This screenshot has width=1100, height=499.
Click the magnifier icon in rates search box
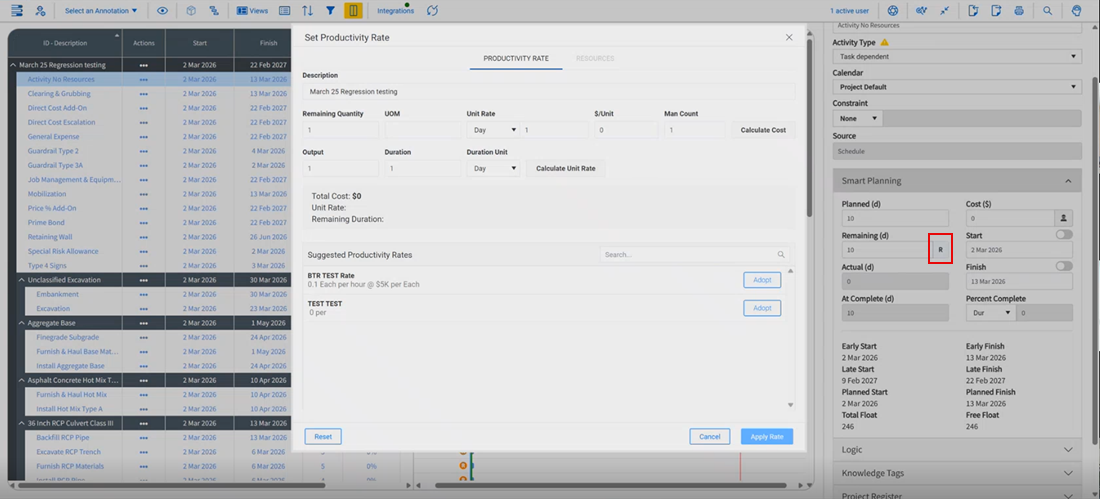(781, 255)
